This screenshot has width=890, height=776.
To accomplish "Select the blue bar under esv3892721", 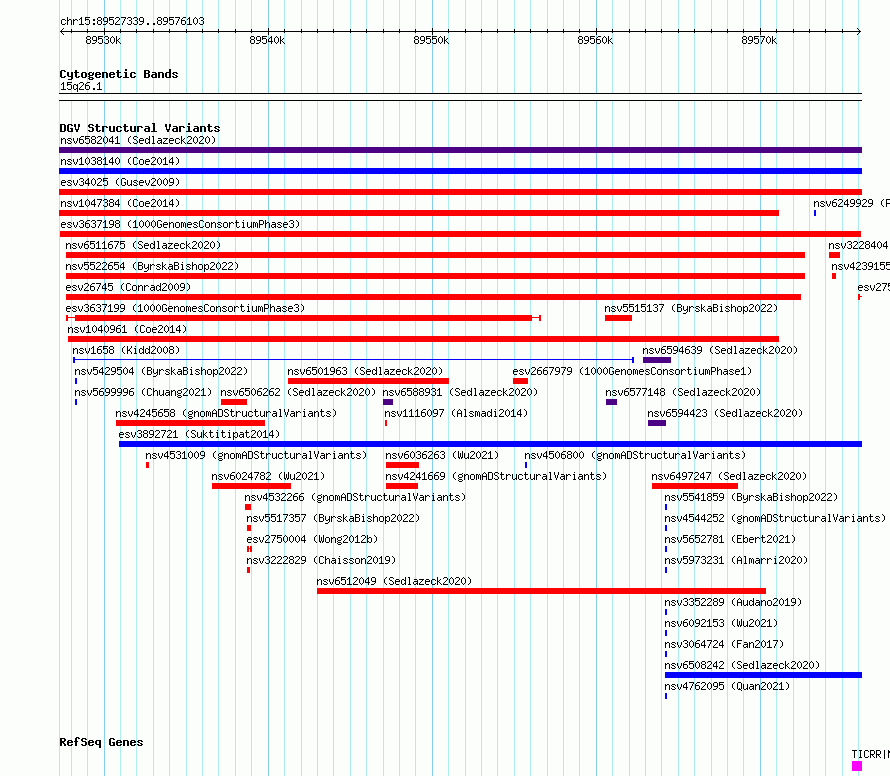I will (x=490, y=444).
